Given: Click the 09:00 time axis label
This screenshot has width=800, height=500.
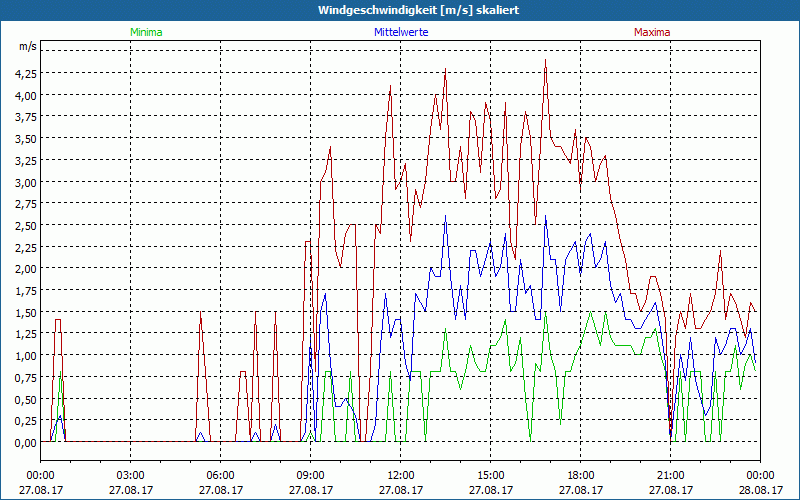Looking at the screenshot, I should point(310,476).
